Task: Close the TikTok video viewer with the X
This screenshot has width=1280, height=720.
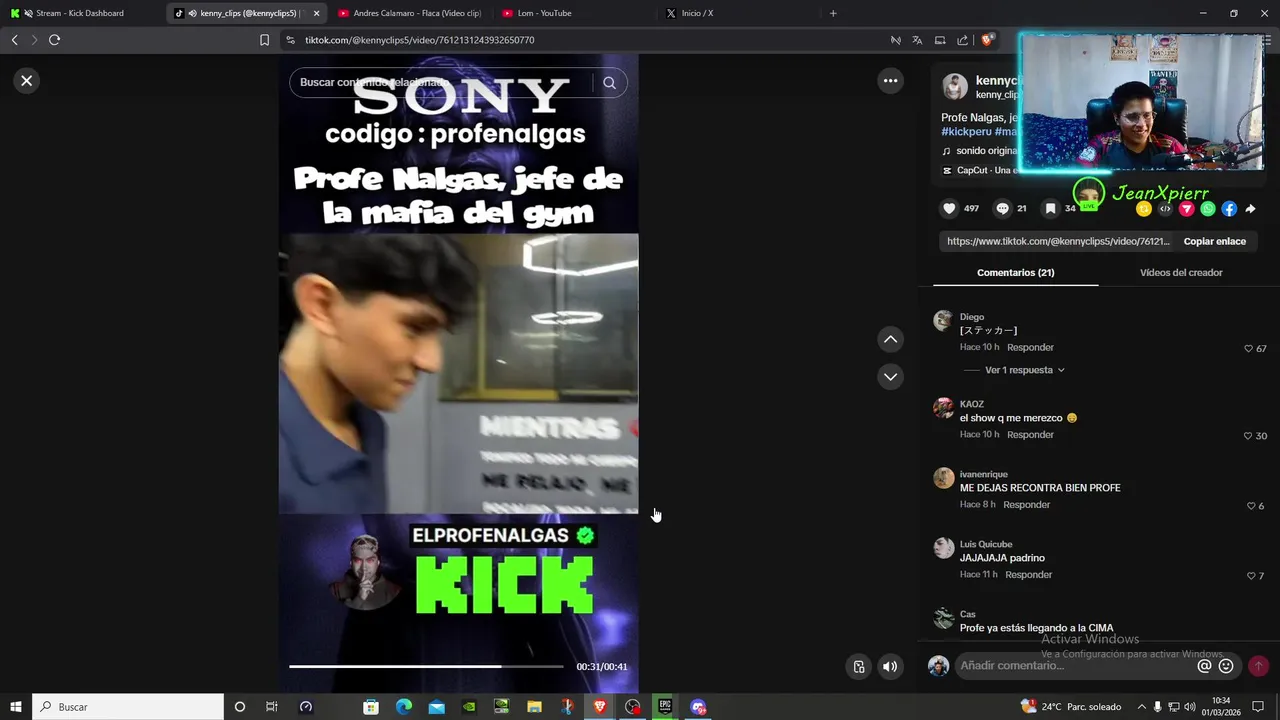Action: 27,81
